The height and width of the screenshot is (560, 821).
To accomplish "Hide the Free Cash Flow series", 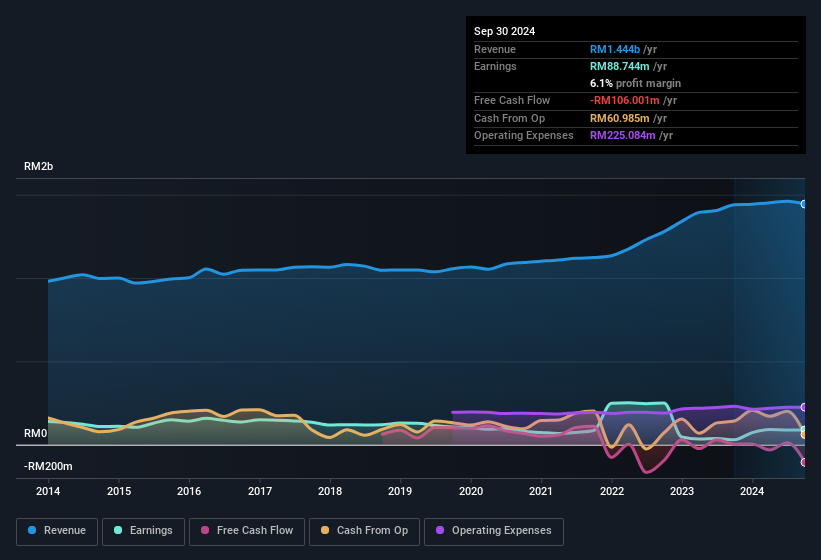I will [x=247, y=531].
